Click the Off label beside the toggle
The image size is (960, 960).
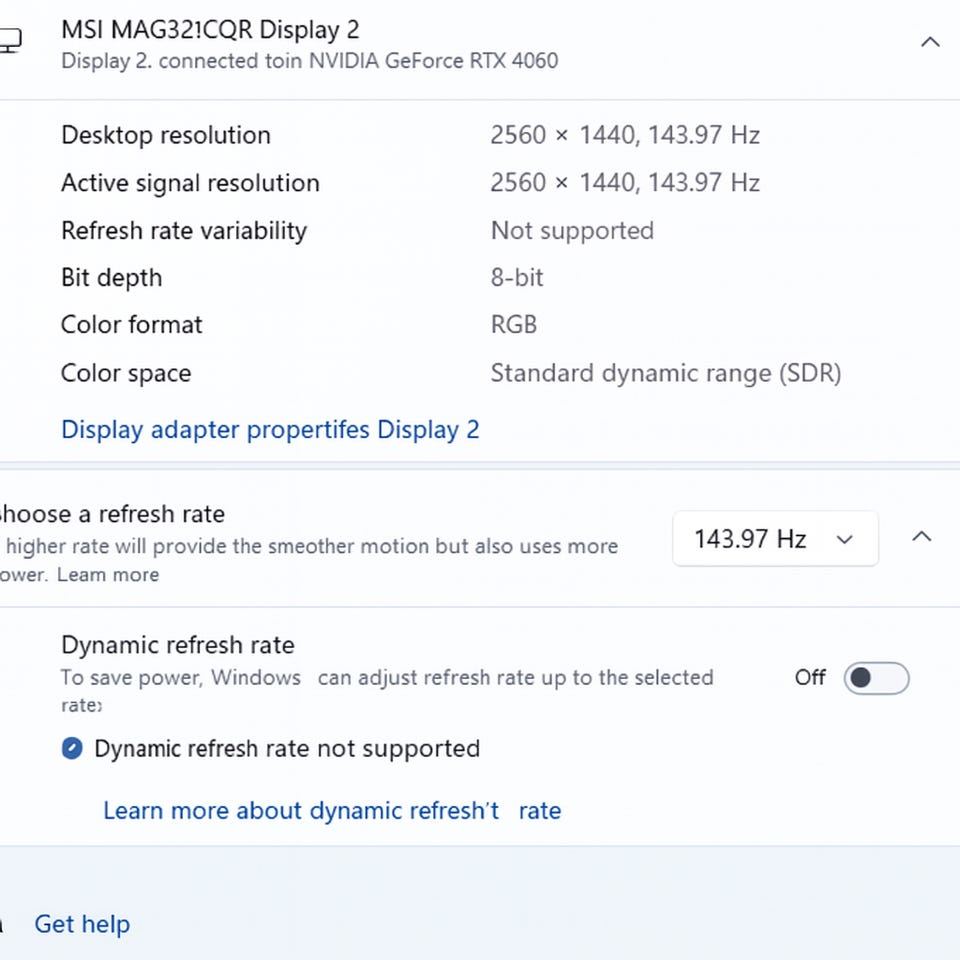pos(810,678)
